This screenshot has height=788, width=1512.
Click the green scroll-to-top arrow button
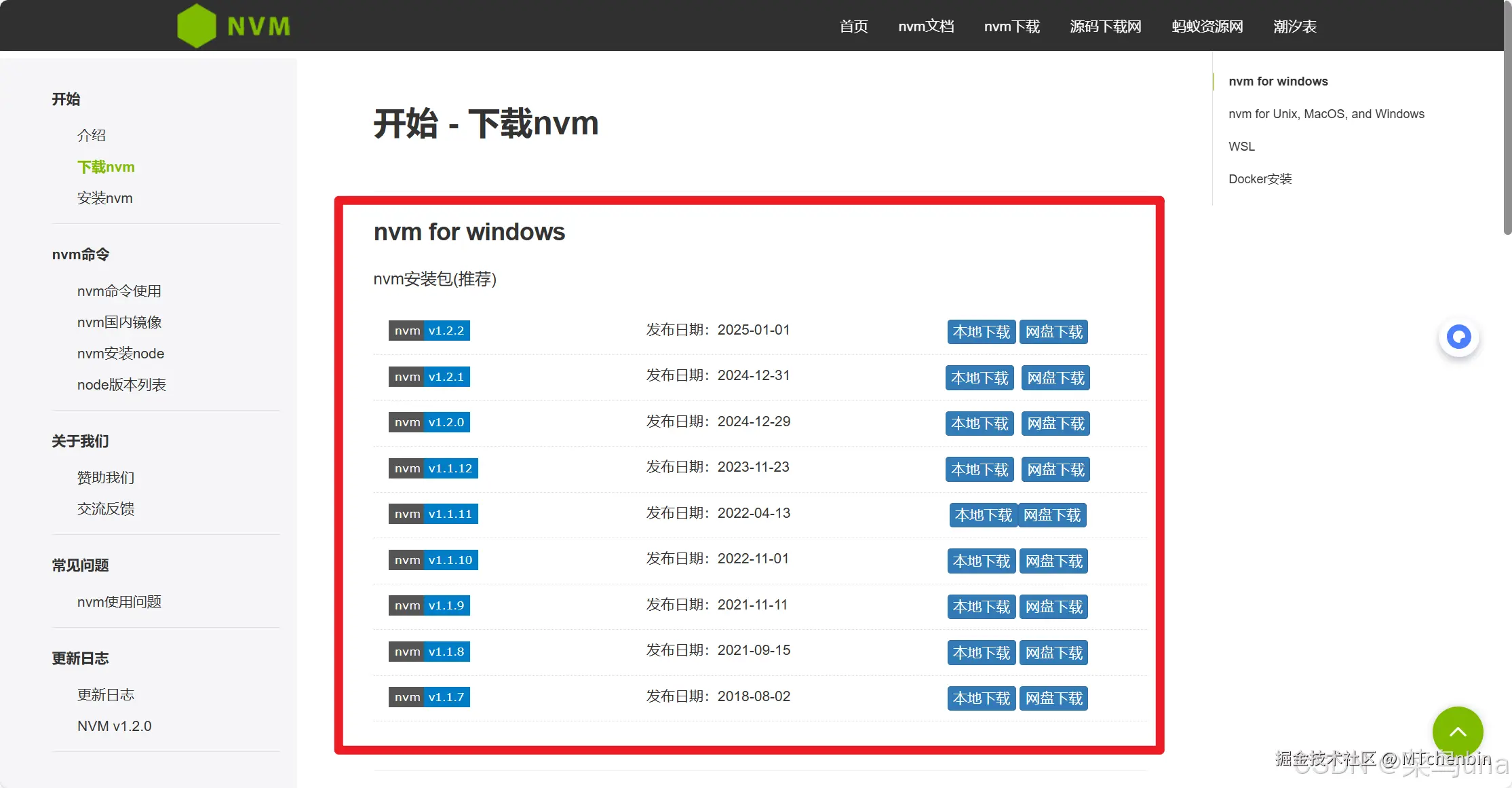coord(1458,732)
